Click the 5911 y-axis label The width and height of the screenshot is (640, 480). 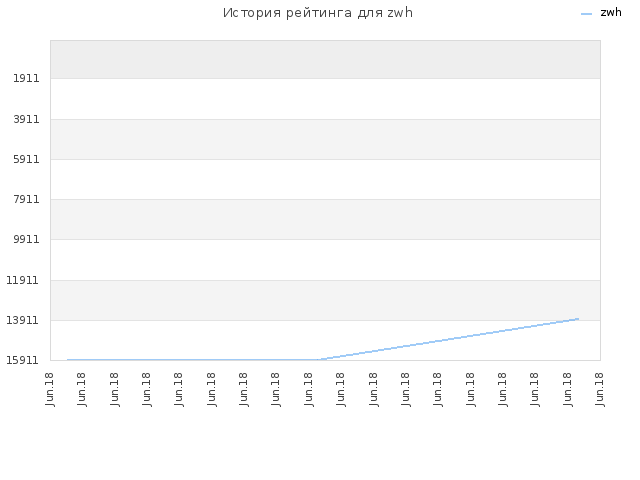pos(26,159)
